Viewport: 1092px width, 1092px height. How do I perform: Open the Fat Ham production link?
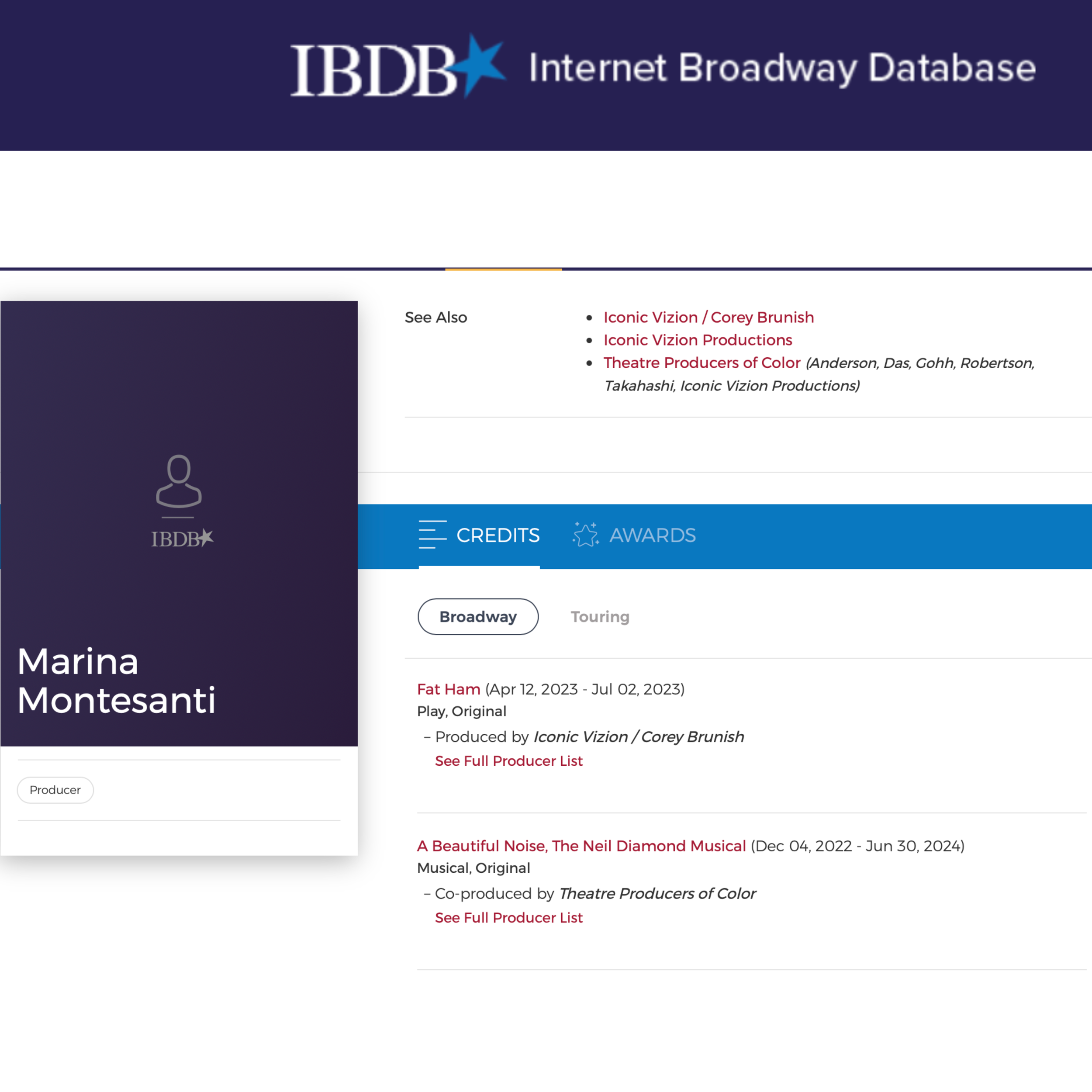pyautogui.click(x=448, y=689)
